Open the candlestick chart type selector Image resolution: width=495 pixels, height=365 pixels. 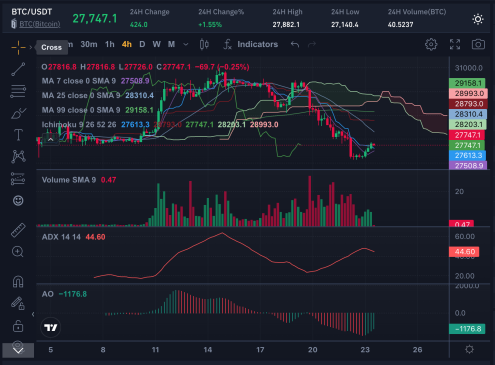[x=204, y=44]
